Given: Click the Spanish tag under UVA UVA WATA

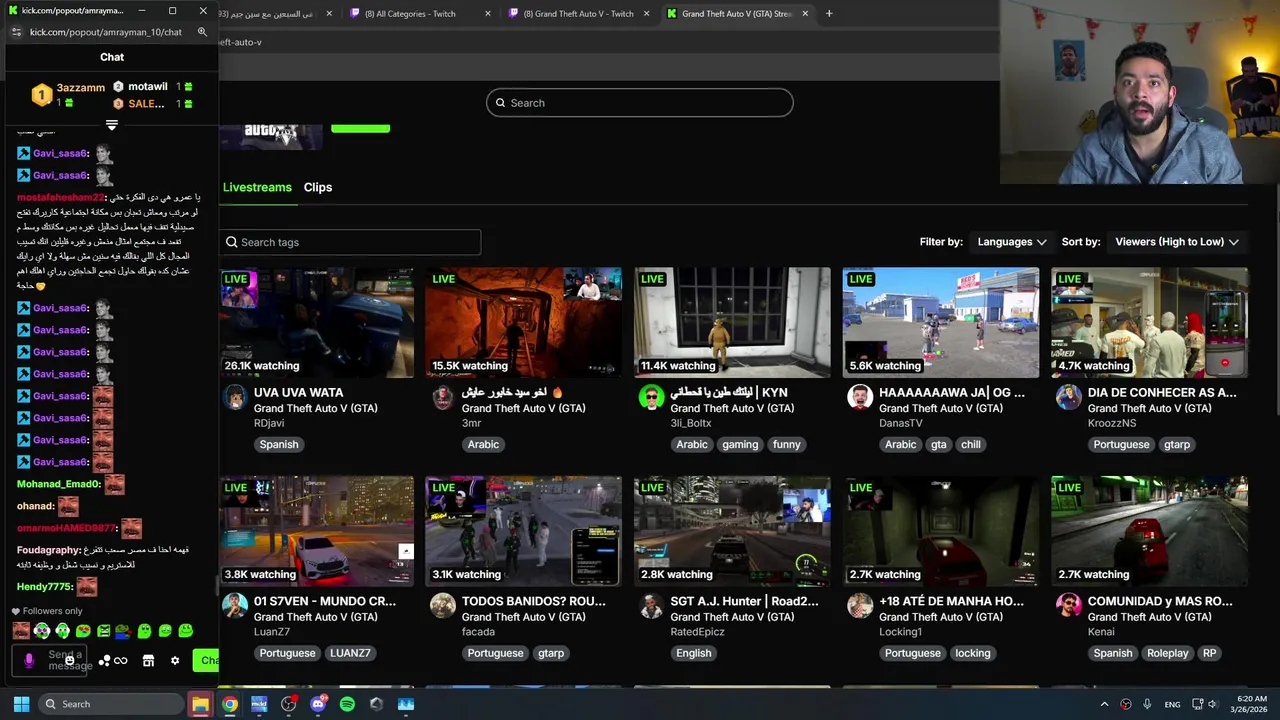Looking at the screenshot, I should (x=279, y=444).
